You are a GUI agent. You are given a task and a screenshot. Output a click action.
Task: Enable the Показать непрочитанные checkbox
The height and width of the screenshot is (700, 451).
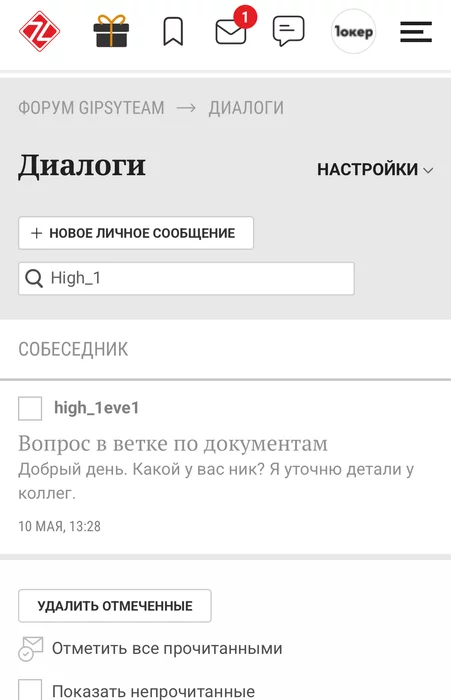30,690
